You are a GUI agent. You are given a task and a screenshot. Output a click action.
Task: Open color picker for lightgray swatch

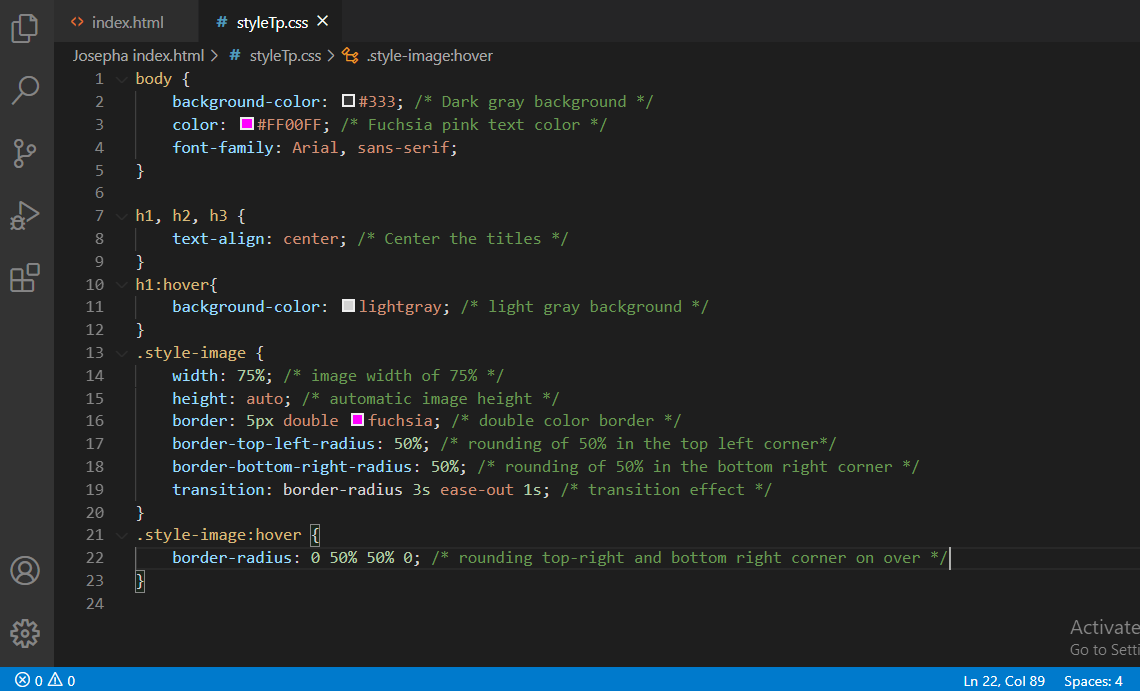coord(348,305)
